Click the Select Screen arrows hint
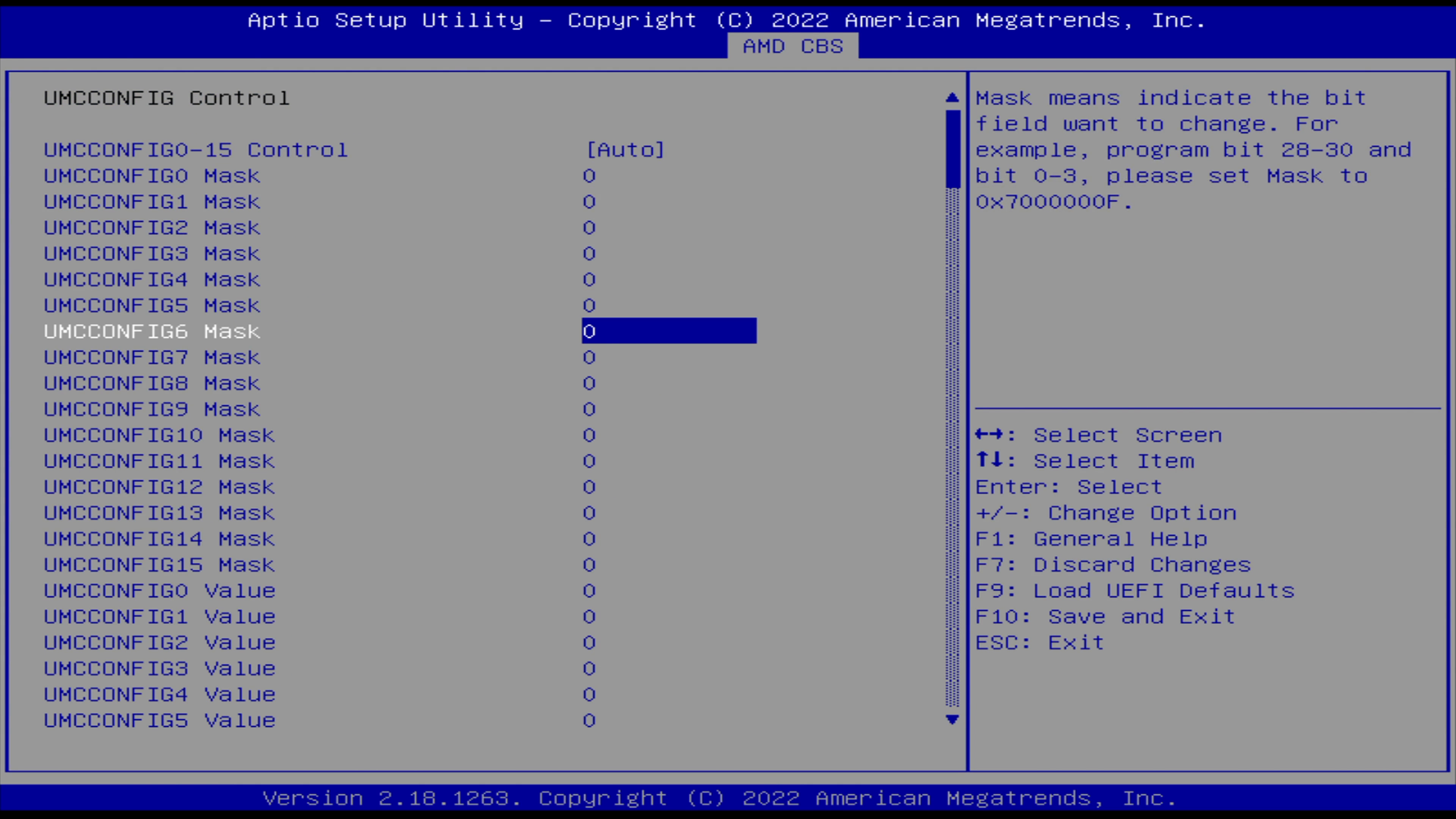This screenshot has width=1456, height=819. pyautogui.click(x=1099, y=435)
